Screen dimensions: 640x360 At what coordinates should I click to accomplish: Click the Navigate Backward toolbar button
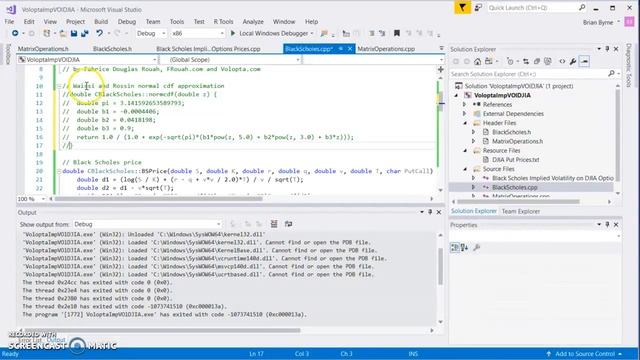coord(15,33)
